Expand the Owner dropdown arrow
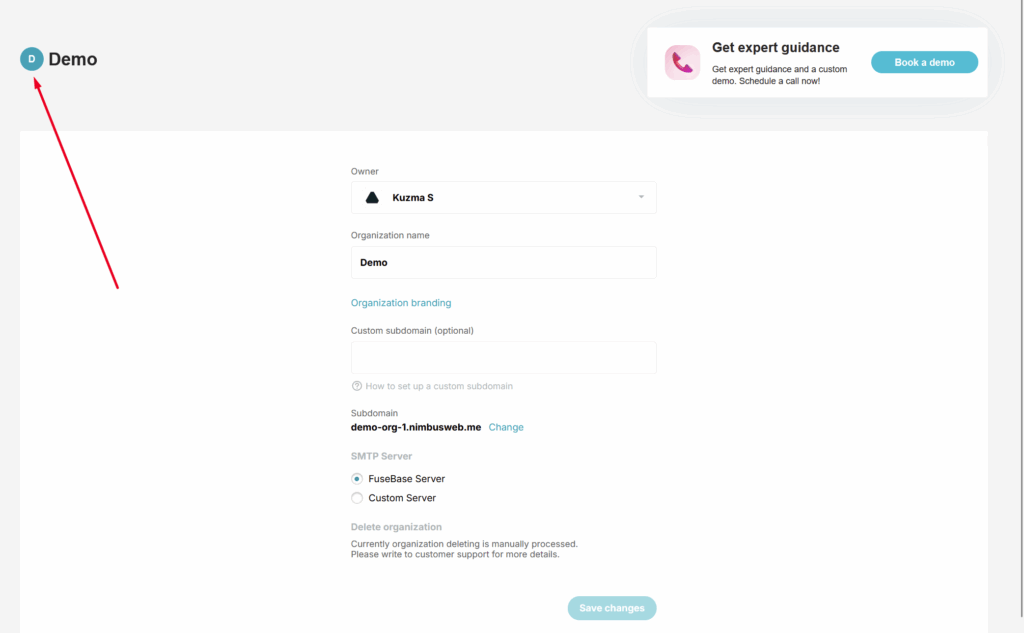The height and width of the screenshot is (633, 1024). tap(641, 197)
